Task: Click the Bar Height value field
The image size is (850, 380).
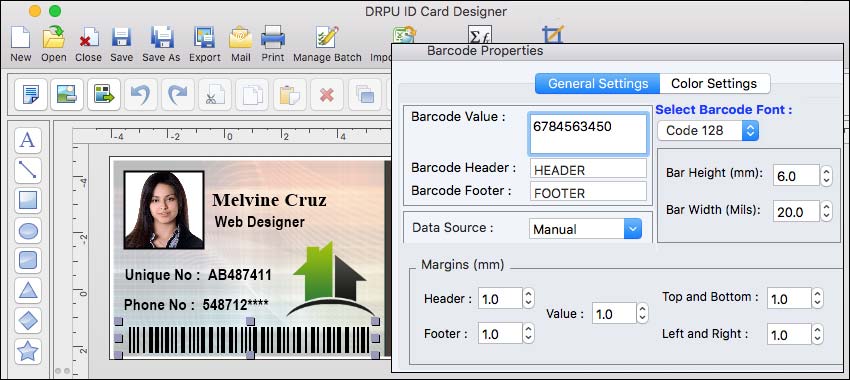Action: click(x=796, y=175)
